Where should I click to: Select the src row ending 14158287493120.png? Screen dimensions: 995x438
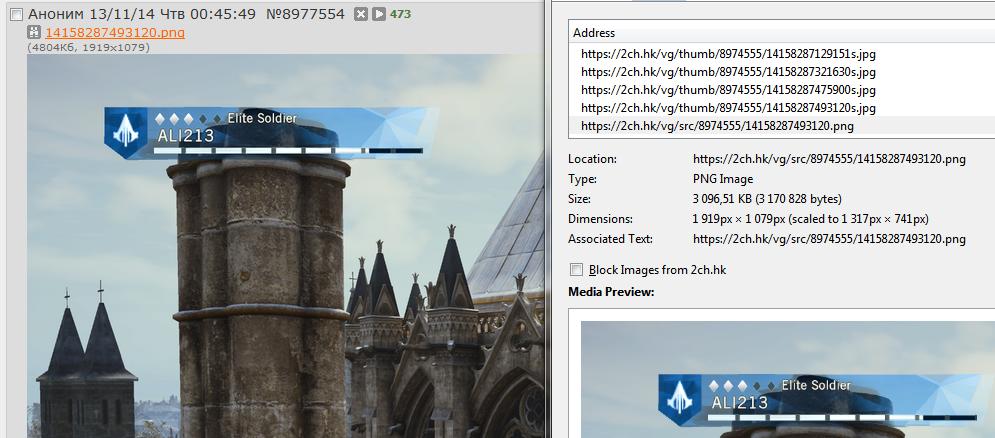click(x=782, y=126)
